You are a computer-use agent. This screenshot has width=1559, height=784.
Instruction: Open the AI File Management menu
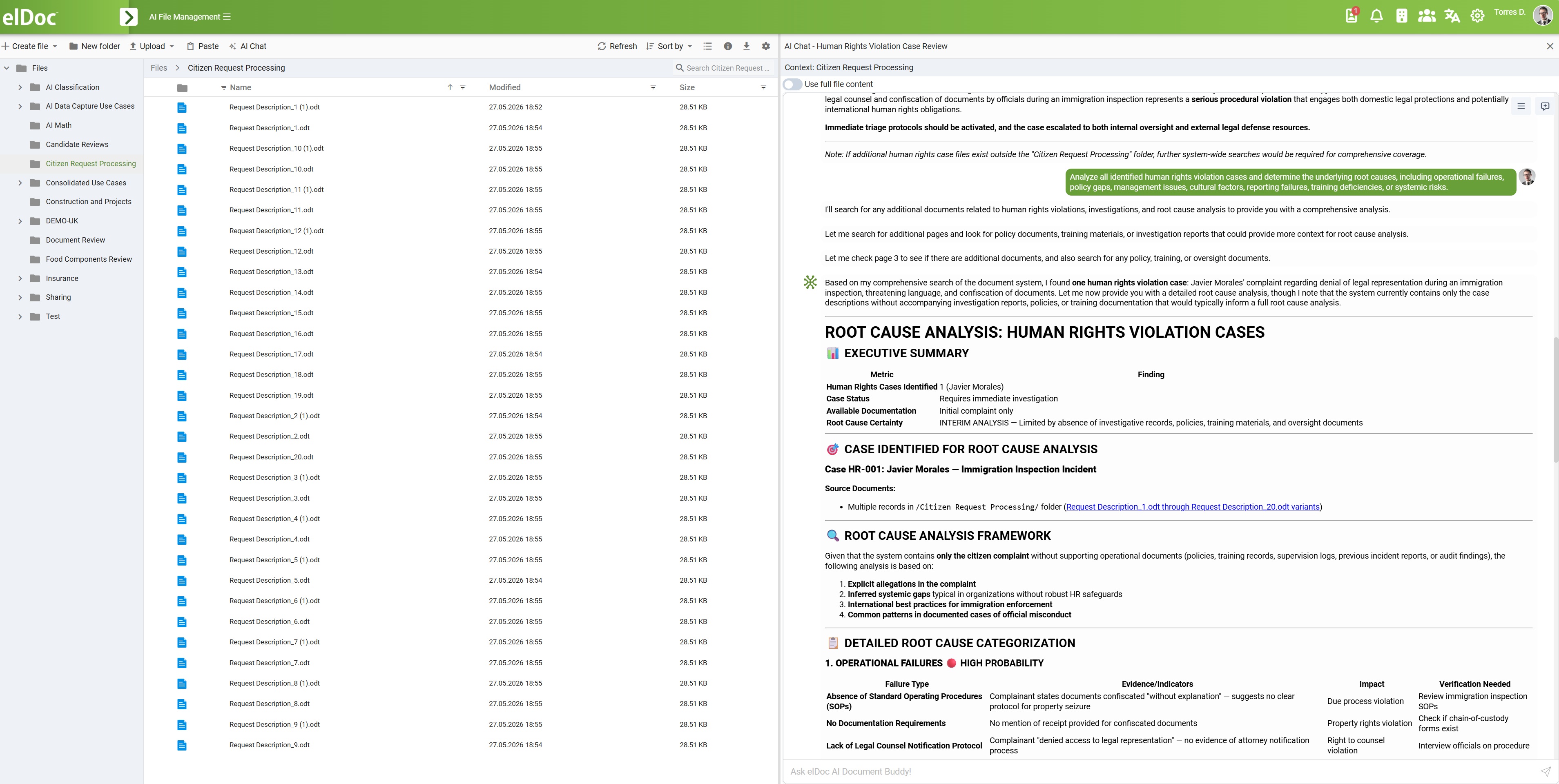190,16
